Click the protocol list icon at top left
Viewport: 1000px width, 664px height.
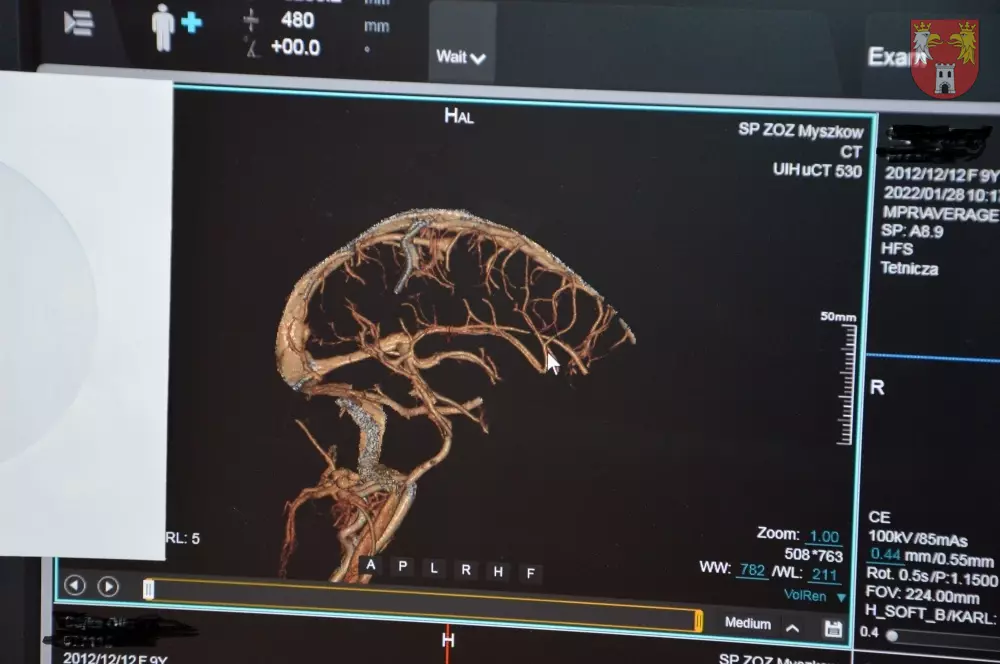[x=79, y=23]
